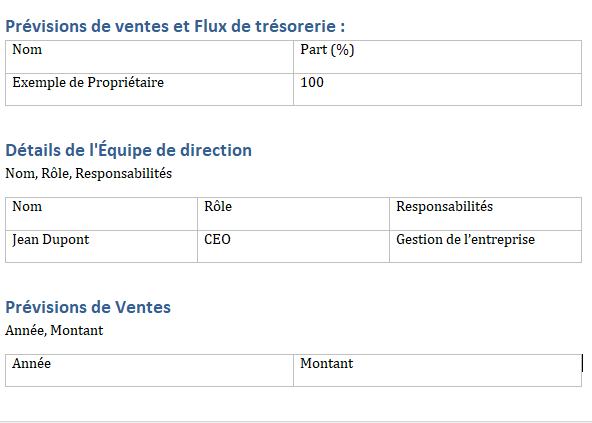This screenshot has height=423, width=592.
Task: Click the Détails de l'Équipe de direction heading
Action: [128, 150]
